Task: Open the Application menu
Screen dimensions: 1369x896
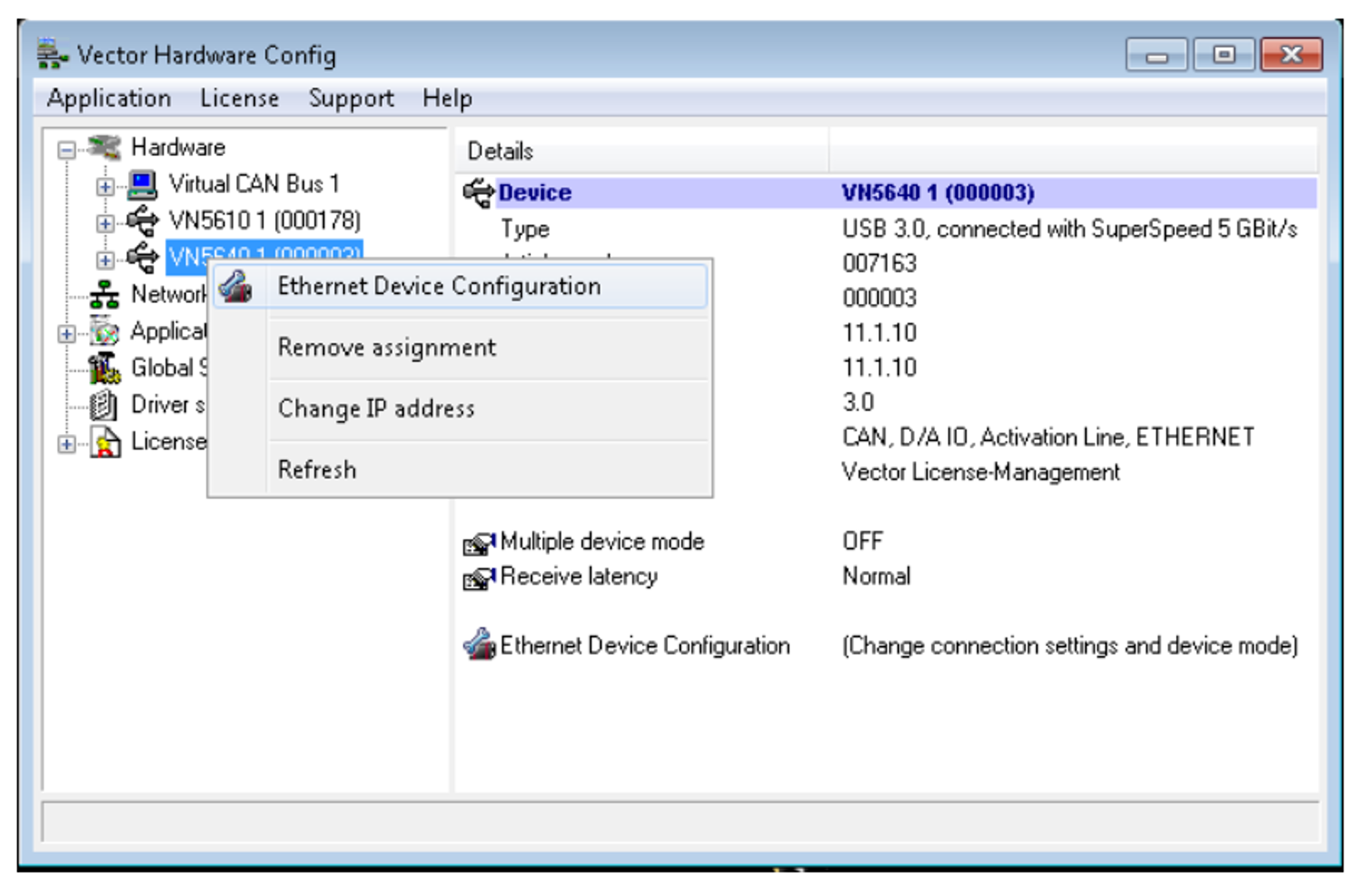Action: click(x=109, y=99)
